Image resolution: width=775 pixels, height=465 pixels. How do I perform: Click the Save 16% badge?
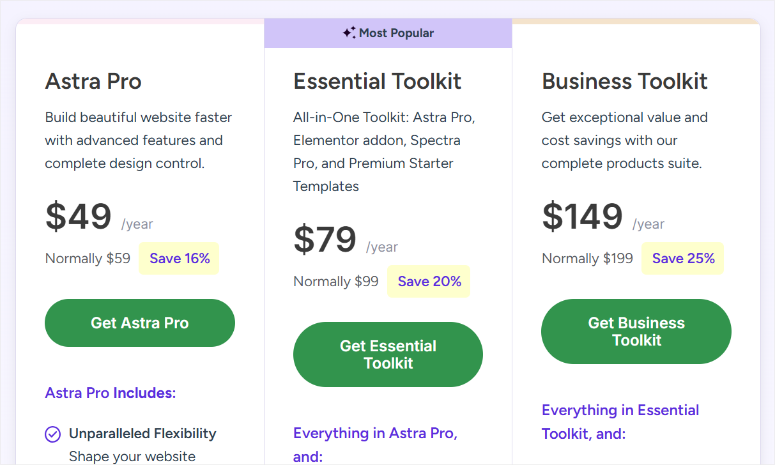[x=179, y=258]
